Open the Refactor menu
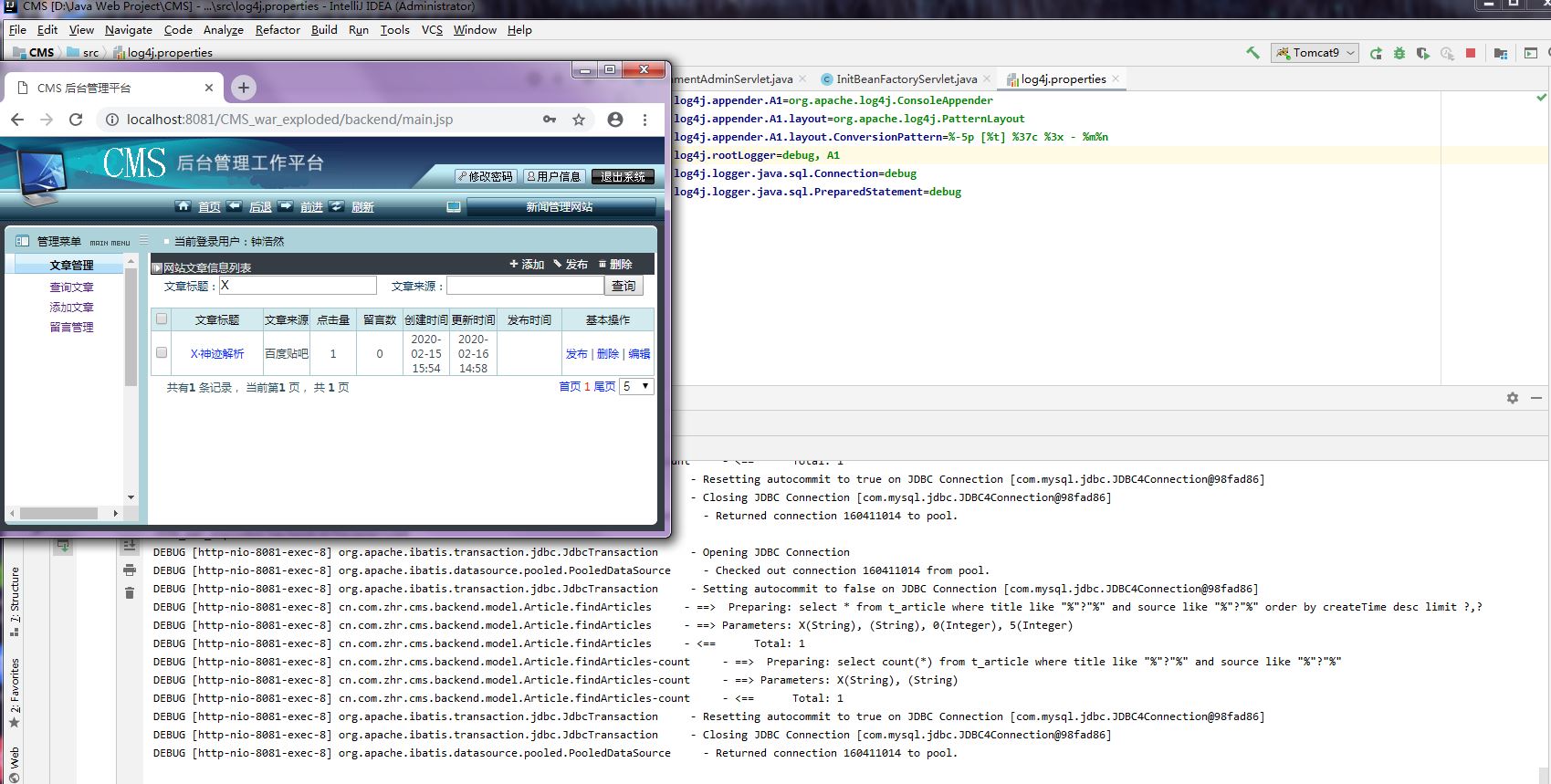Screen dimensions: 1551x784 click(278, 29)
